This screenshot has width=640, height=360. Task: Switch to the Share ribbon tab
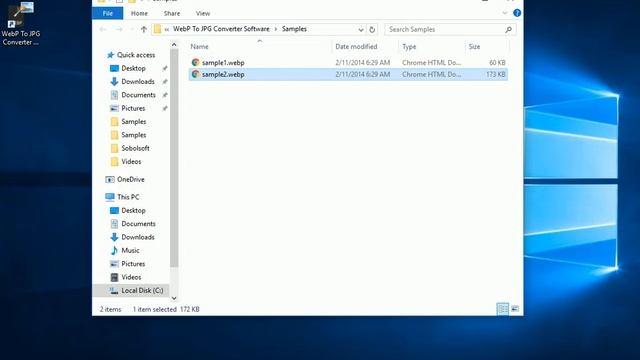click(x=172, y=13)
